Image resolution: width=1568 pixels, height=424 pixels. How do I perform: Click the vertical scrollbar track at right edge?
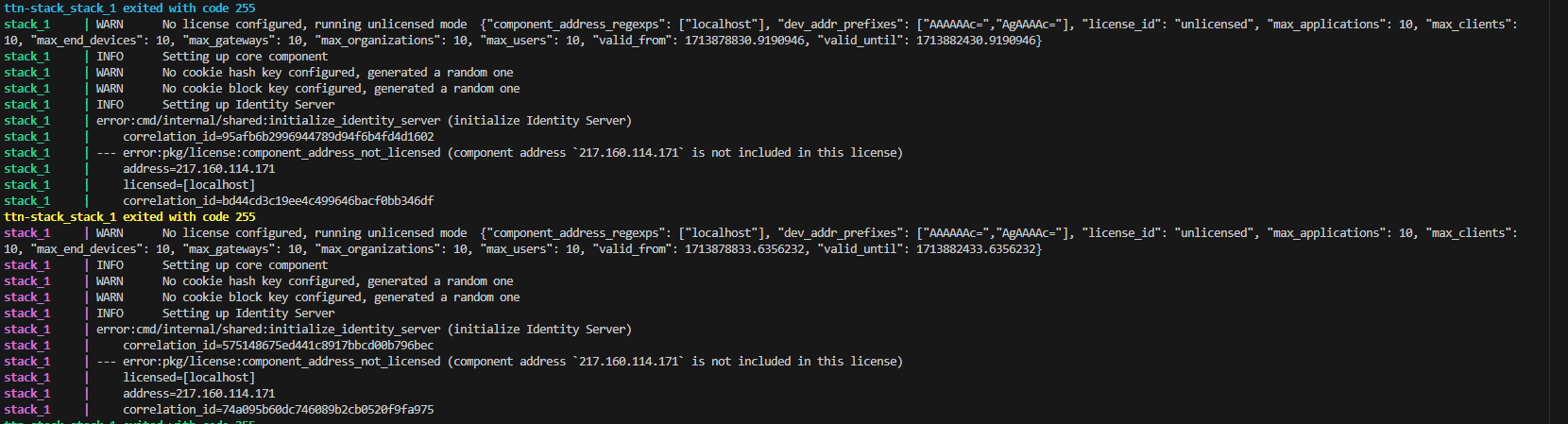1559,212
